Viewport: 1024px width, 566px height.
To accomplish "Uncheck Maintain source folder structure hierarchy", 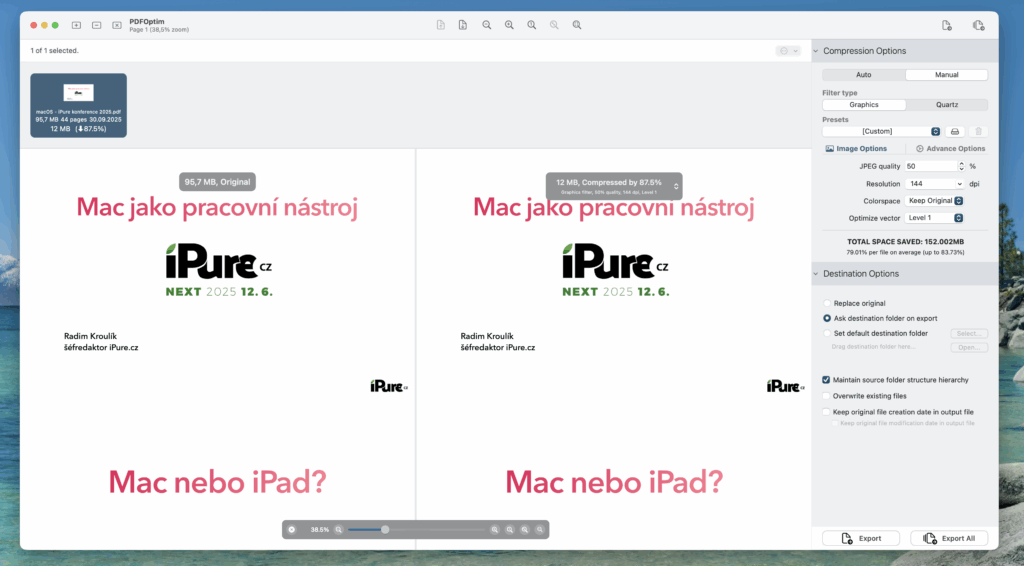I will (x=826, y=380).
